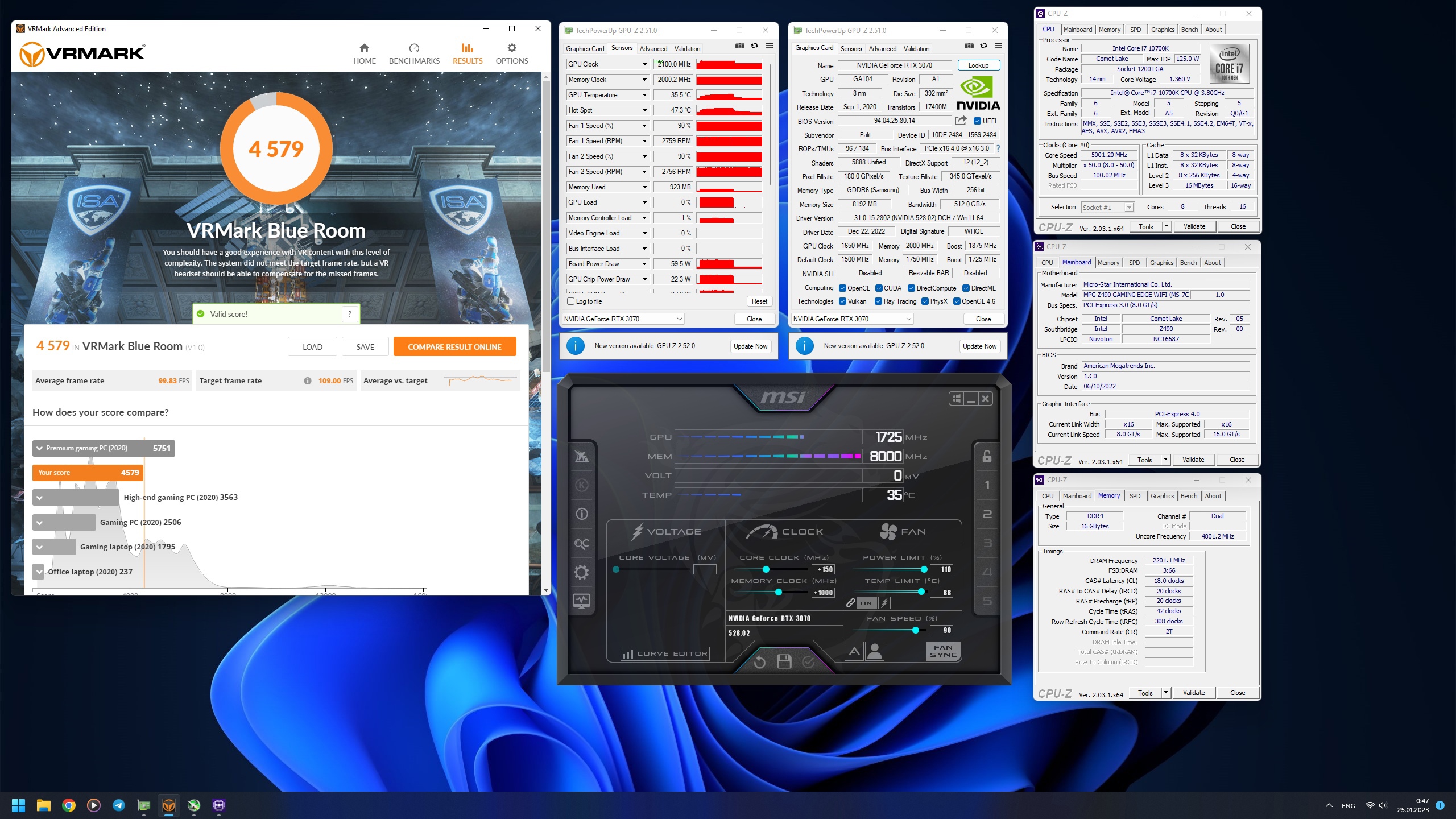Open Afterburner hardware monitor icon
The width and height of the screenshot is (1456, 819).
[x=582, y=601]
